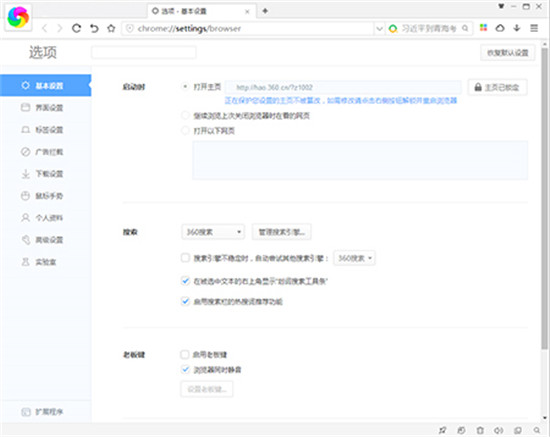Open the colorful apps grid icon
Screen dimensions: 550x437
pyautogui.click(x=483, y=28)
